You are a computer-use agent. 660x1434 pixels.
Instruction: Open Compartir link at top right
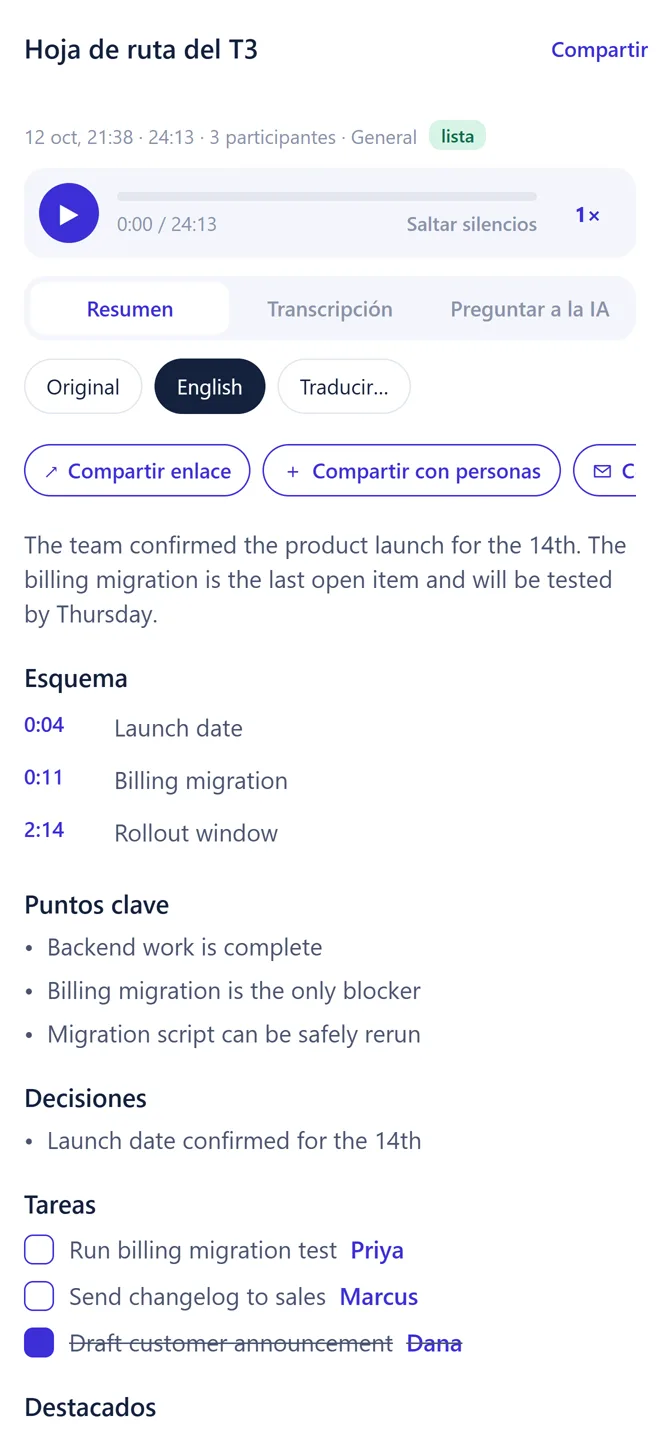coord(599,50)
